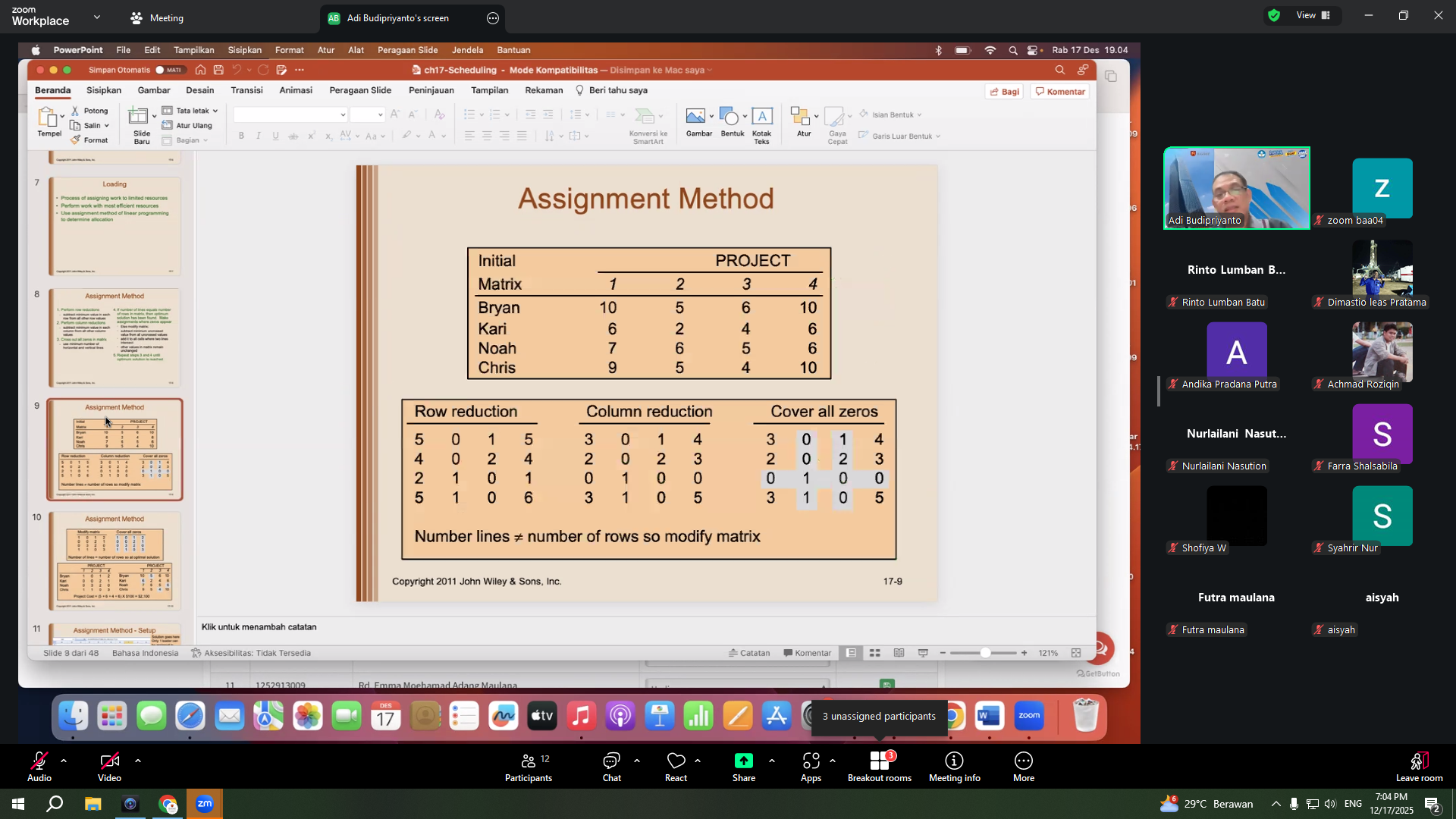
Task: Click the green Share screen button
Action: (743, 766)
